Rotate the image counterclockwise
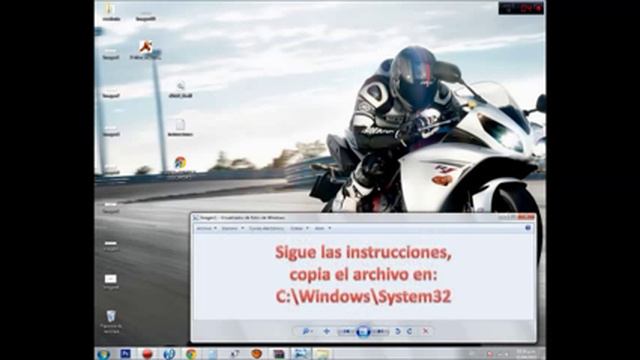This screenshot has width=640, height=360. 398,331
